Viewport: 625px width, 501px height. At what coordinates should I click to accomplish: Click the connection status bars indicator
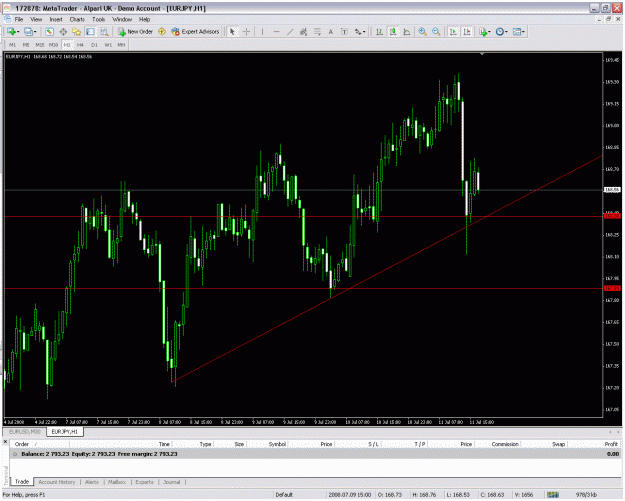click(x=553, y=495)
